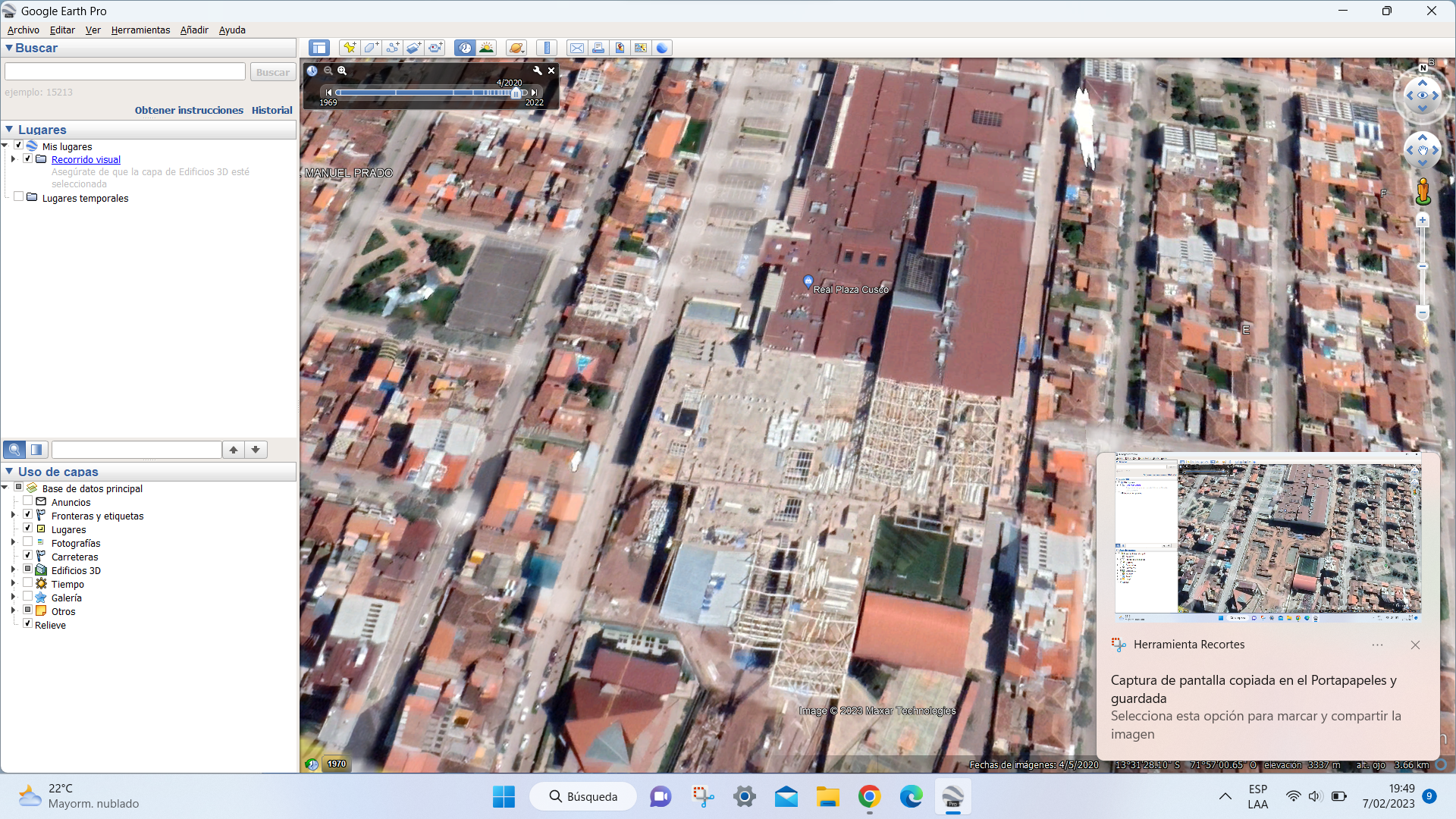Viewport: 1456px width, 819px height.
Task: Select the Add Polygon tool
Action: [x=371, y=48]
